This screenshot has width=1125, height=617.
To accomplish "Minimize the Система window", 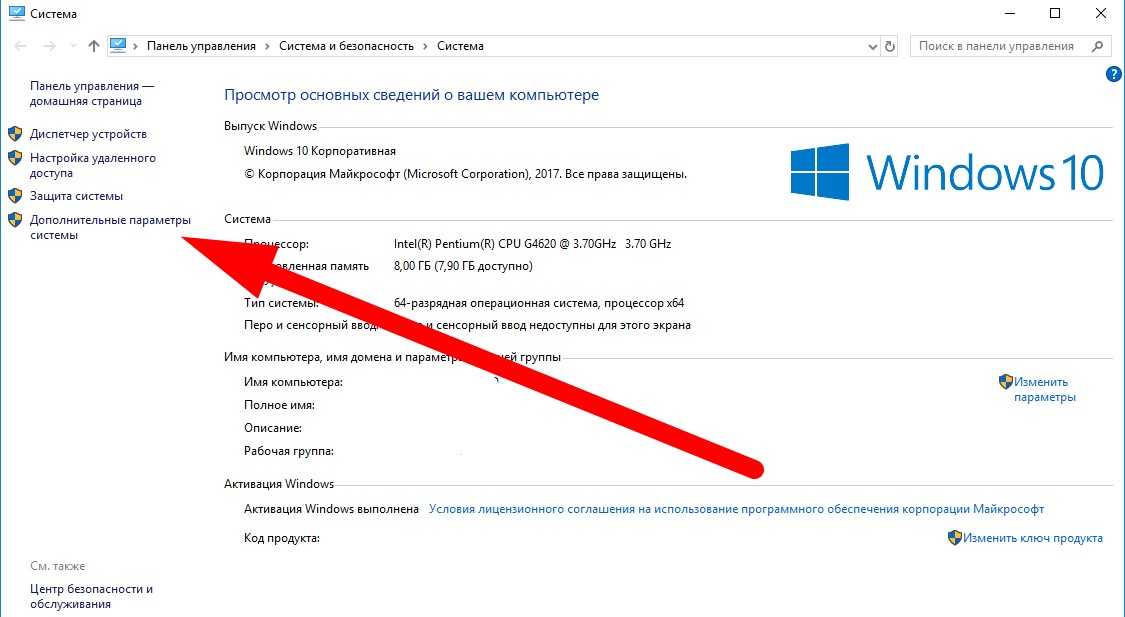I will [1009, 13].
